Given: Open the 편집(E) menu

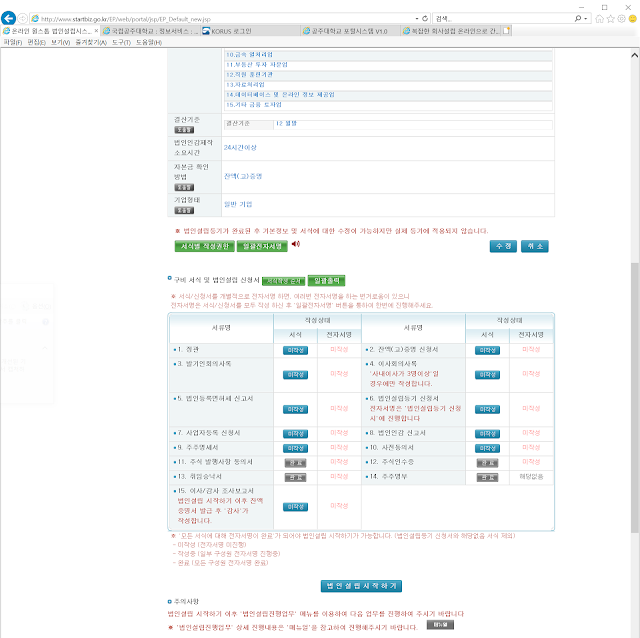Looking at the screenshot, I should [36, 42].
